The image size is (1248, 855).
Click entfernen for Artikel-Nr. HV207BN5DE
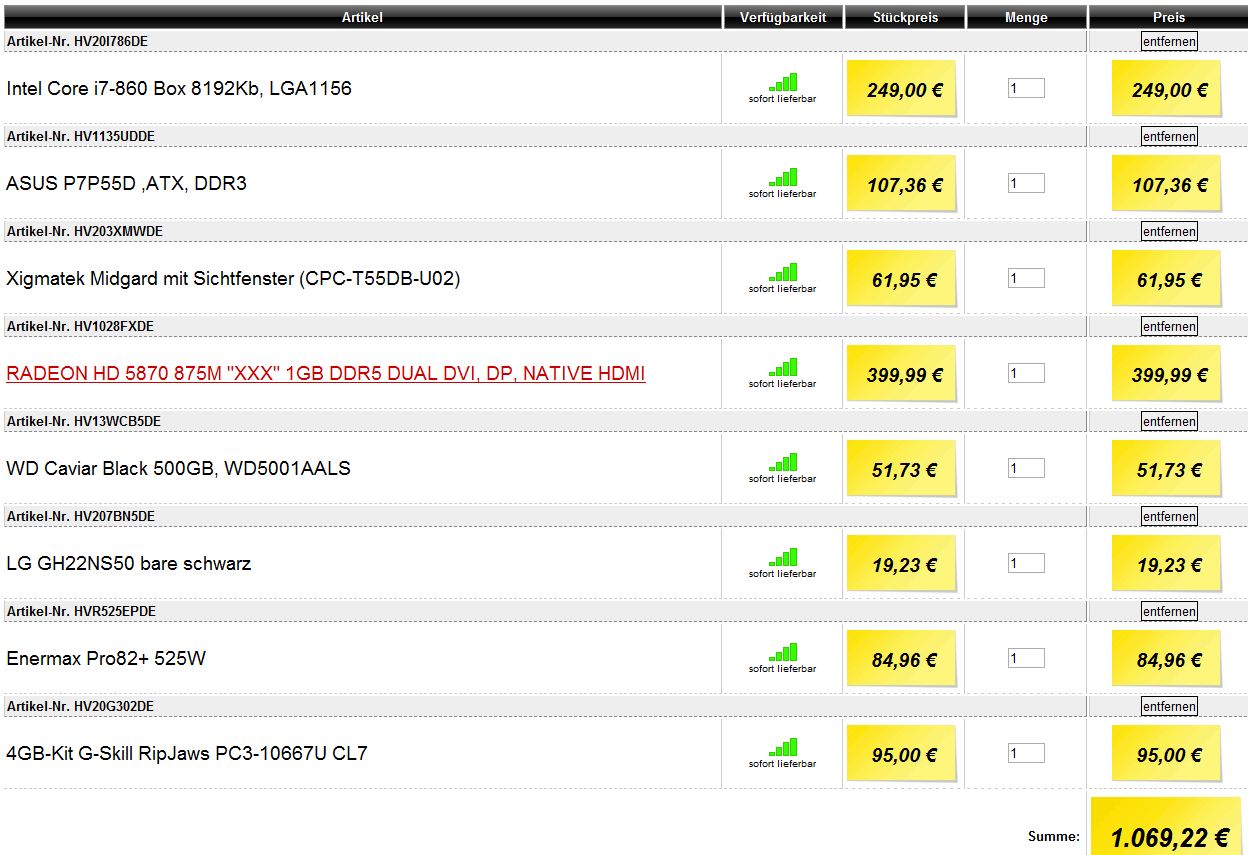[1169, 516]
